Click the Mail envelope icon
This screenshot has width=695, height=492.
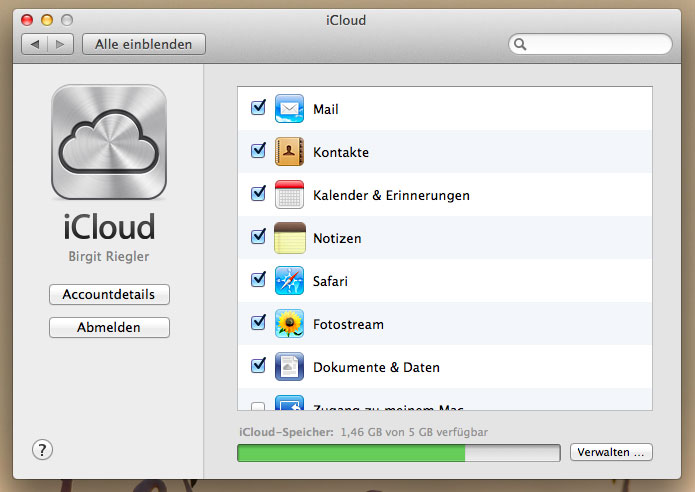[x=289, y=108]
